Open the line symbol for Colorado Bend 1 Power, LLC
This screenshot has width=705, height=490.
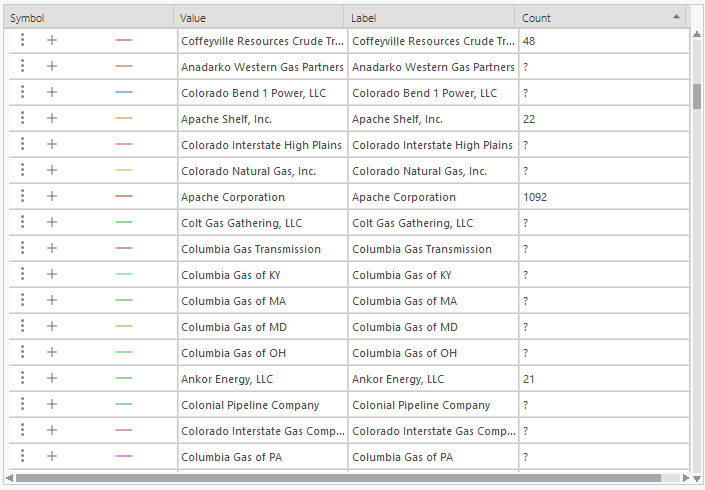pyautogui.click(x=124, y=92)
